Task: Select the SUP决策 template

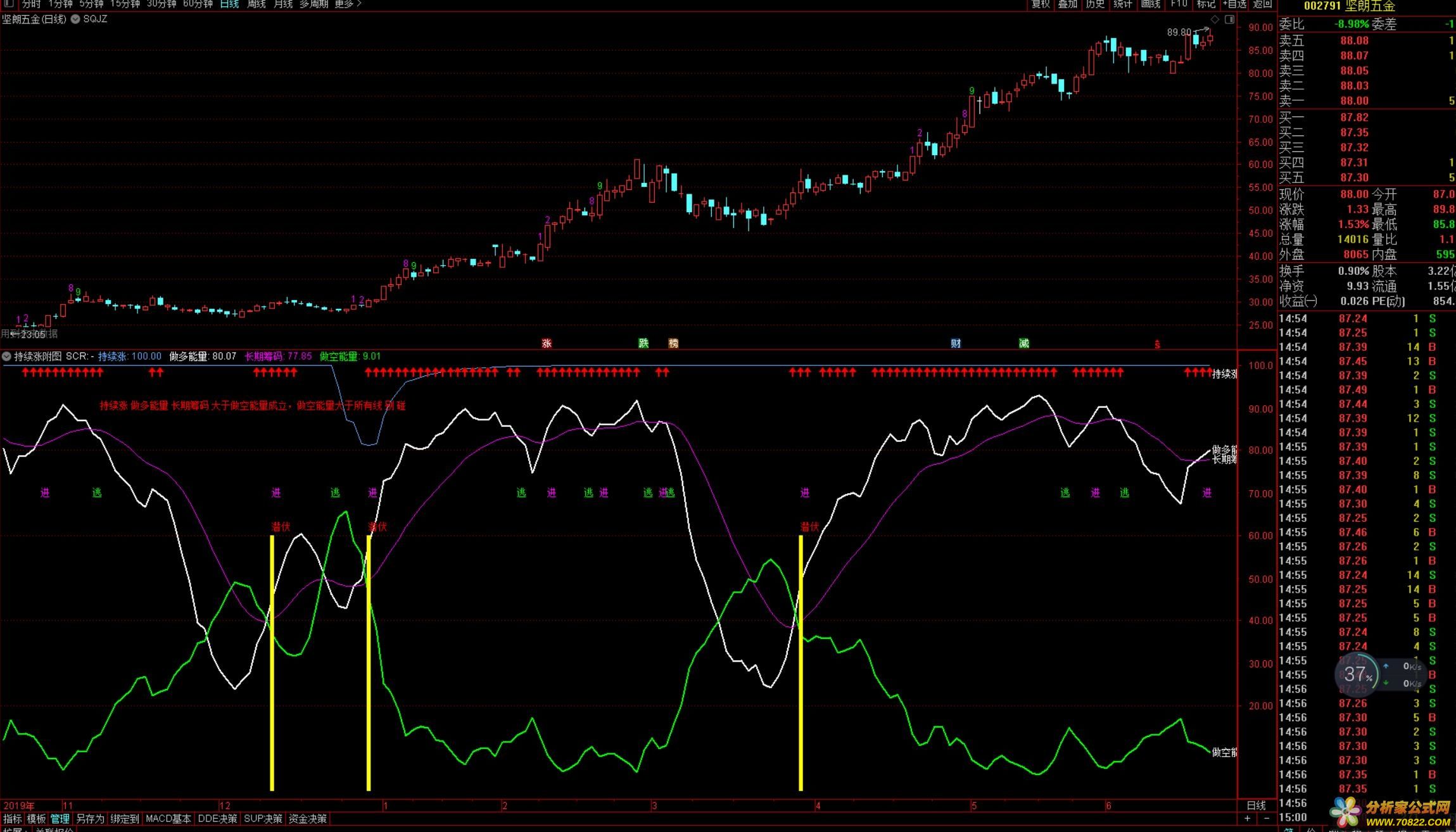Action: tap(263, 819)
